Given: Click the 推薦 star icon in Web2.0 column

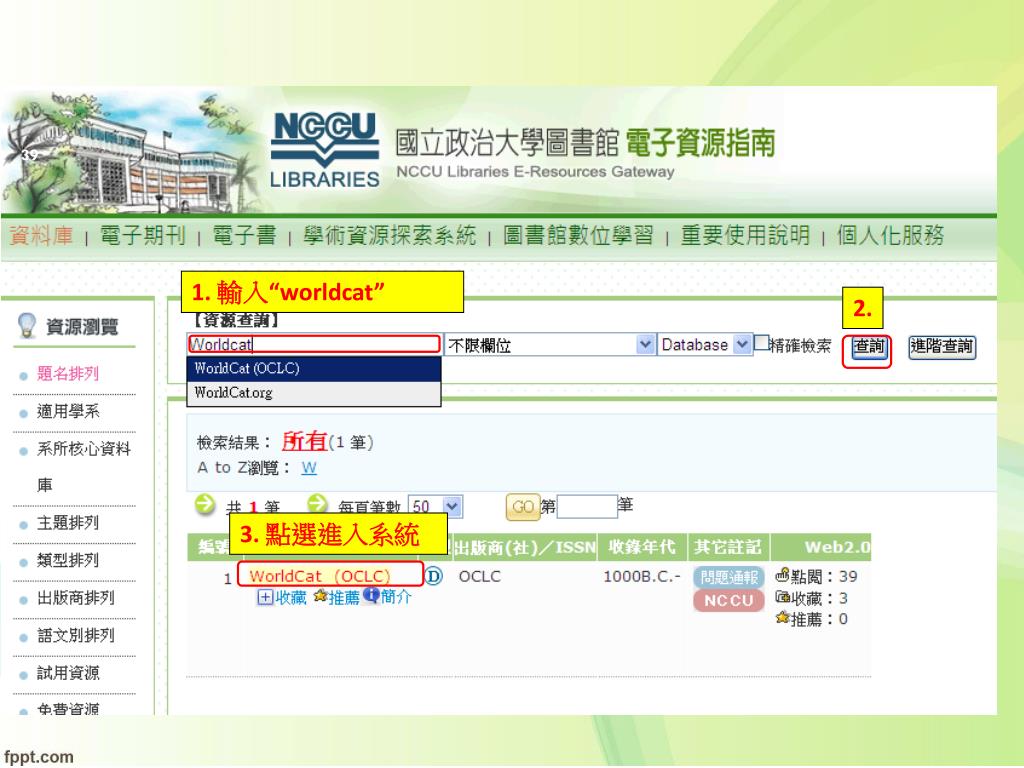Looking at the screenshot, I should tap(782, 618).
